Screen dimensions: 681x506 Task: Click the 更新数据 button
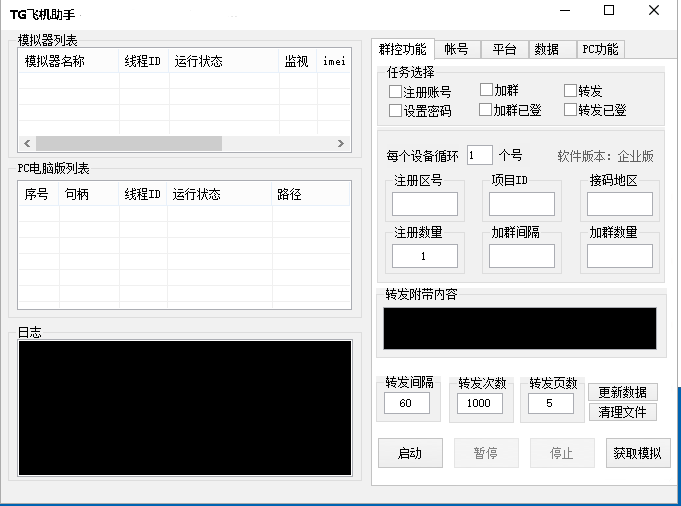click(x=622, y=392)
